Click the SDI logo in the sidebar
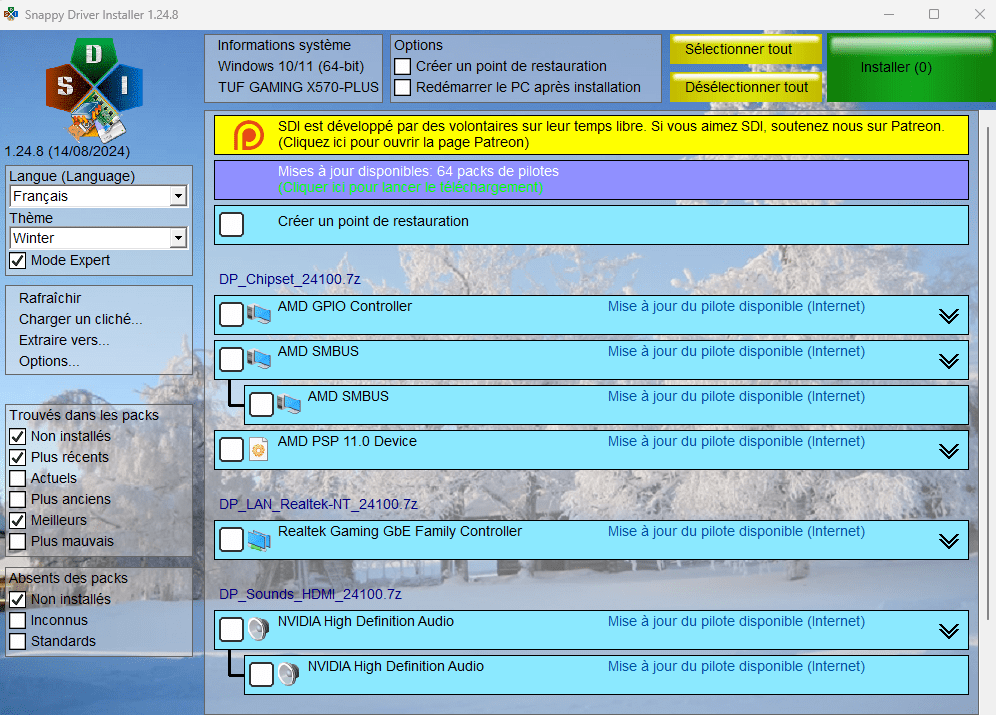996x715 pixels. click(x=91, y=89)
